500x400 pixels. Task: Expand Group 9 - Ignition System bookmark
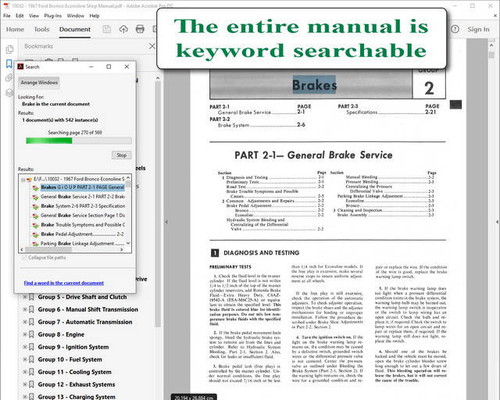[25, 347]
